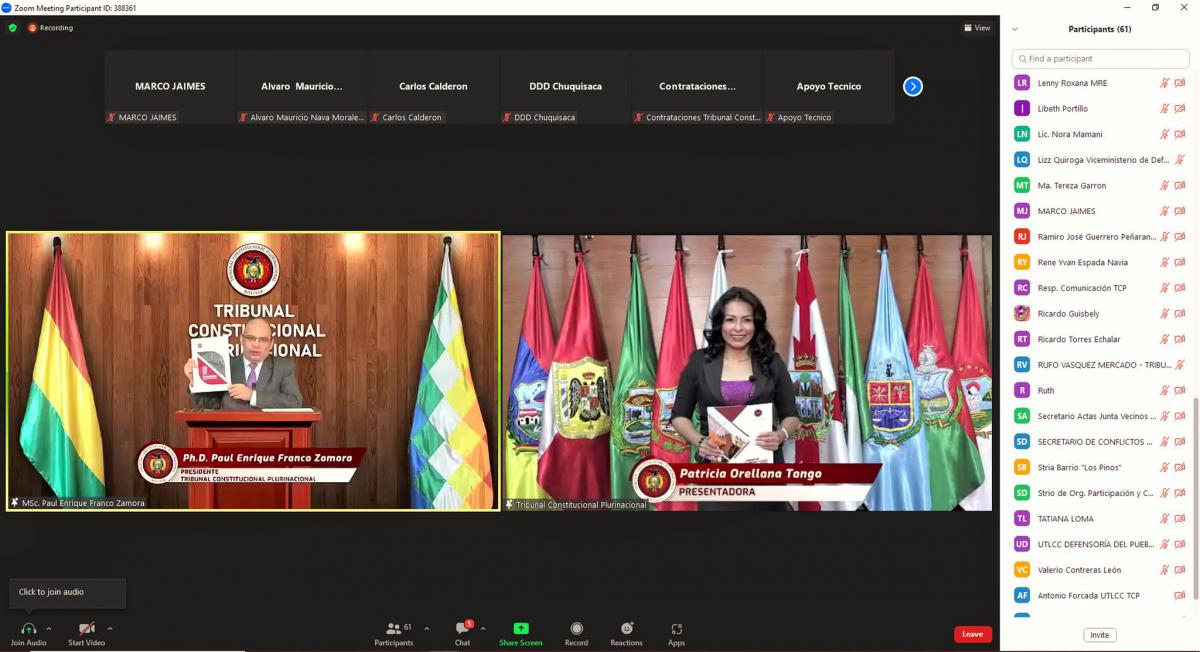
Task: Click the Invite button
Action: [1099, 635]
